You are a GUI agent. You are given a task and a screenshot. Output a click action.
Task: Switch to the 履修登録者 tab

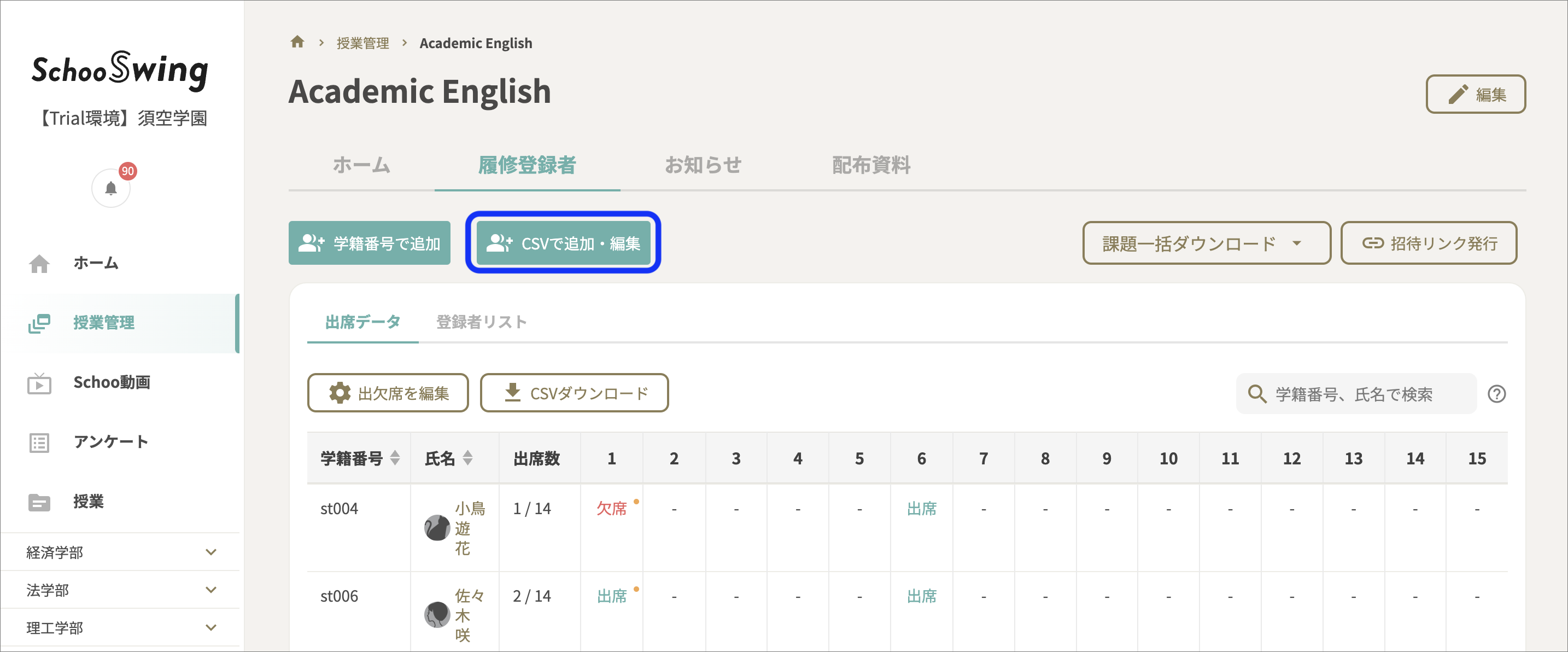coord(527,165)
